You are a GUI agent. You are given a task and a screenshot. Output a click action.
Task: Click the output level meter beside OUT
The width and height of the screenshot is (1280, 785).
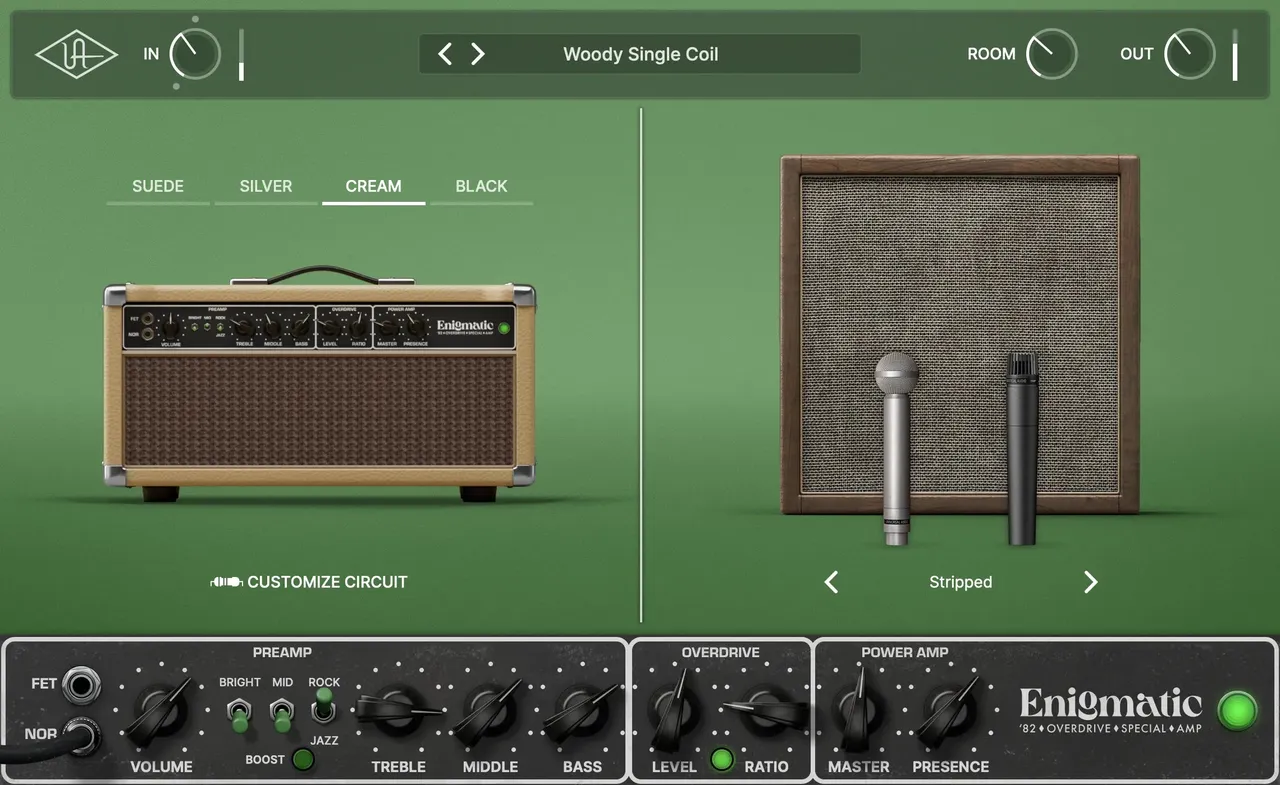1235,55
